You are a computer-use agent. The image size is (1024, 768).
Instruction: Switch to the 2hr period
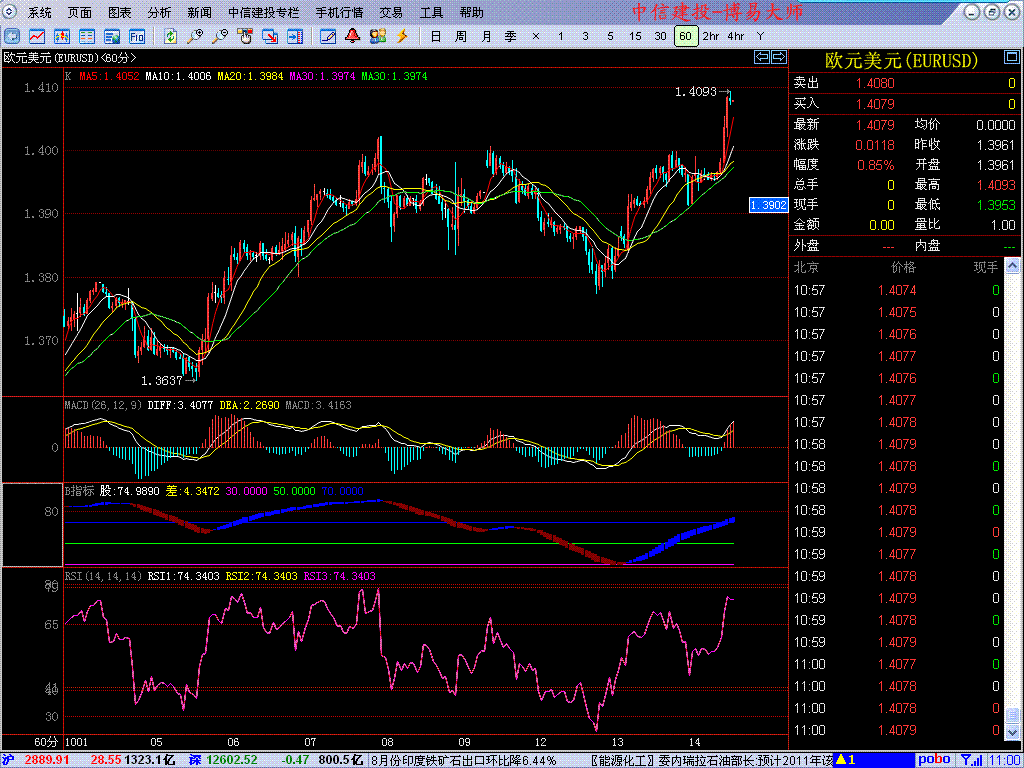[x=711, y=36]
